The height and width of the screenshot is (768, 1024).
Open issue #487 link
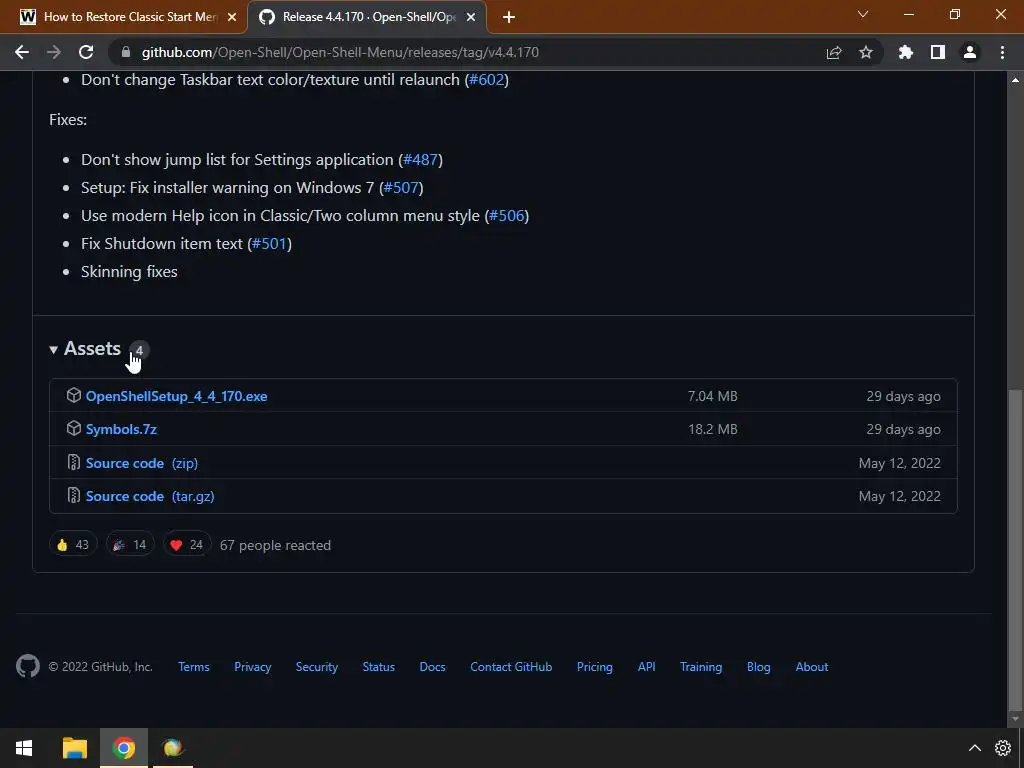[421, 159]
